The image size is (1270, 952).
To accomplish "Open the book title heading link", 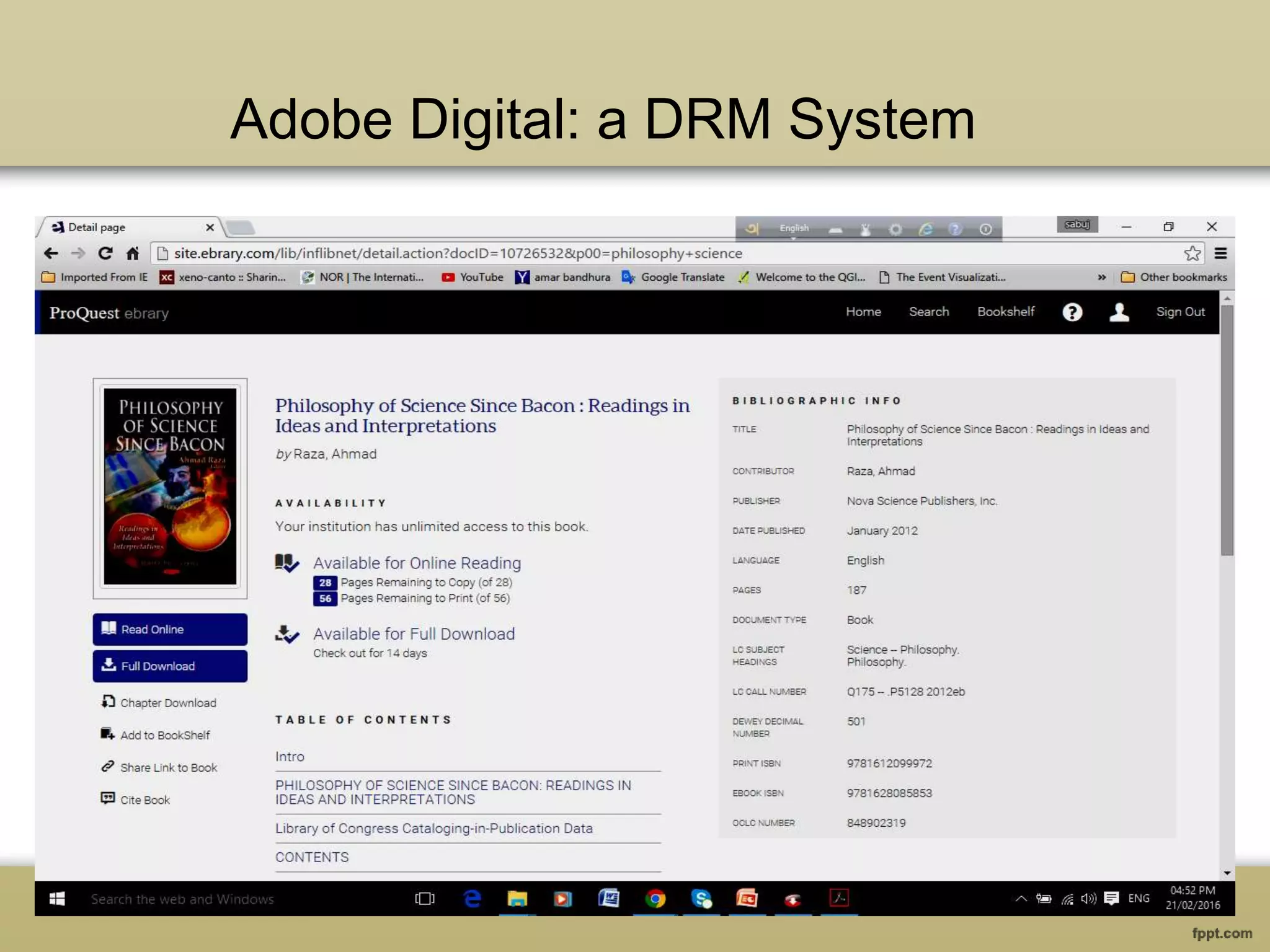I will pyautogui.click(x=482, y=415).
